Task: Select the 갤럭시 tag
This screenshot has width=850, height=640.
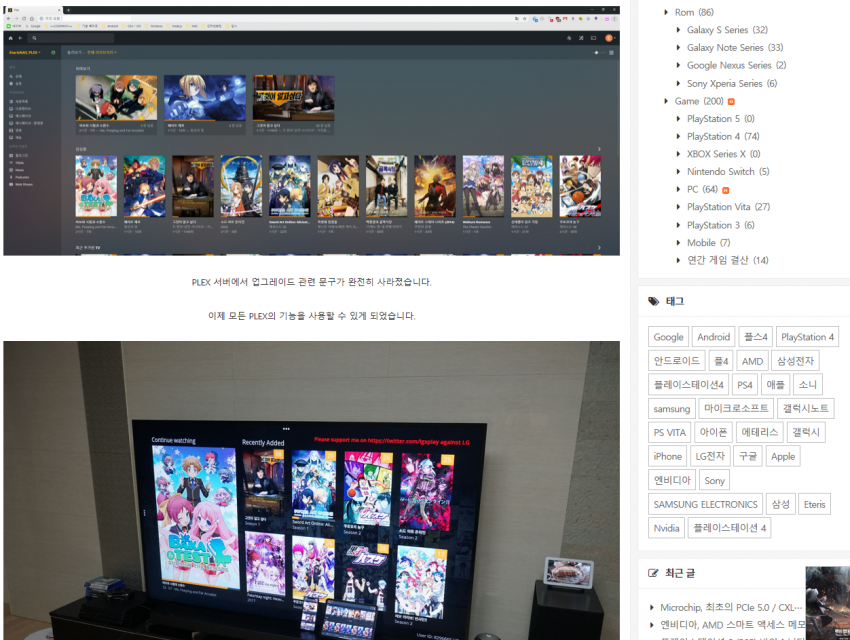Action: point(806,432)
